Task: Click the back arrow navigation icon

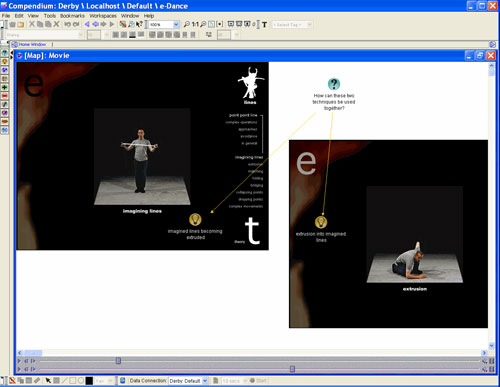Action: tap(87, 24)
